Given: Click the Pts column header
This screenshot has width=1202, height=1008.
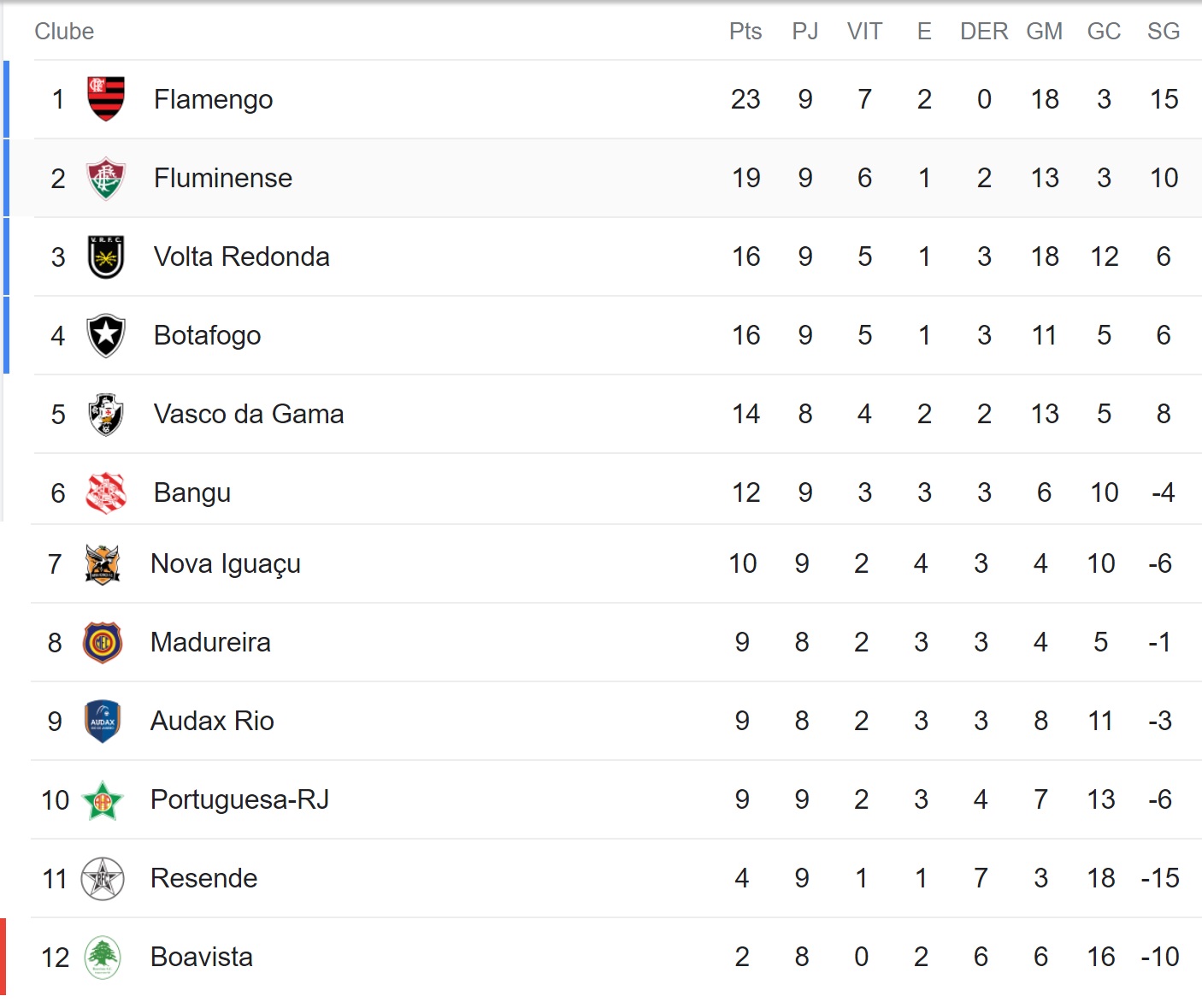Looking at the screenshot, I should pos(745,32).
